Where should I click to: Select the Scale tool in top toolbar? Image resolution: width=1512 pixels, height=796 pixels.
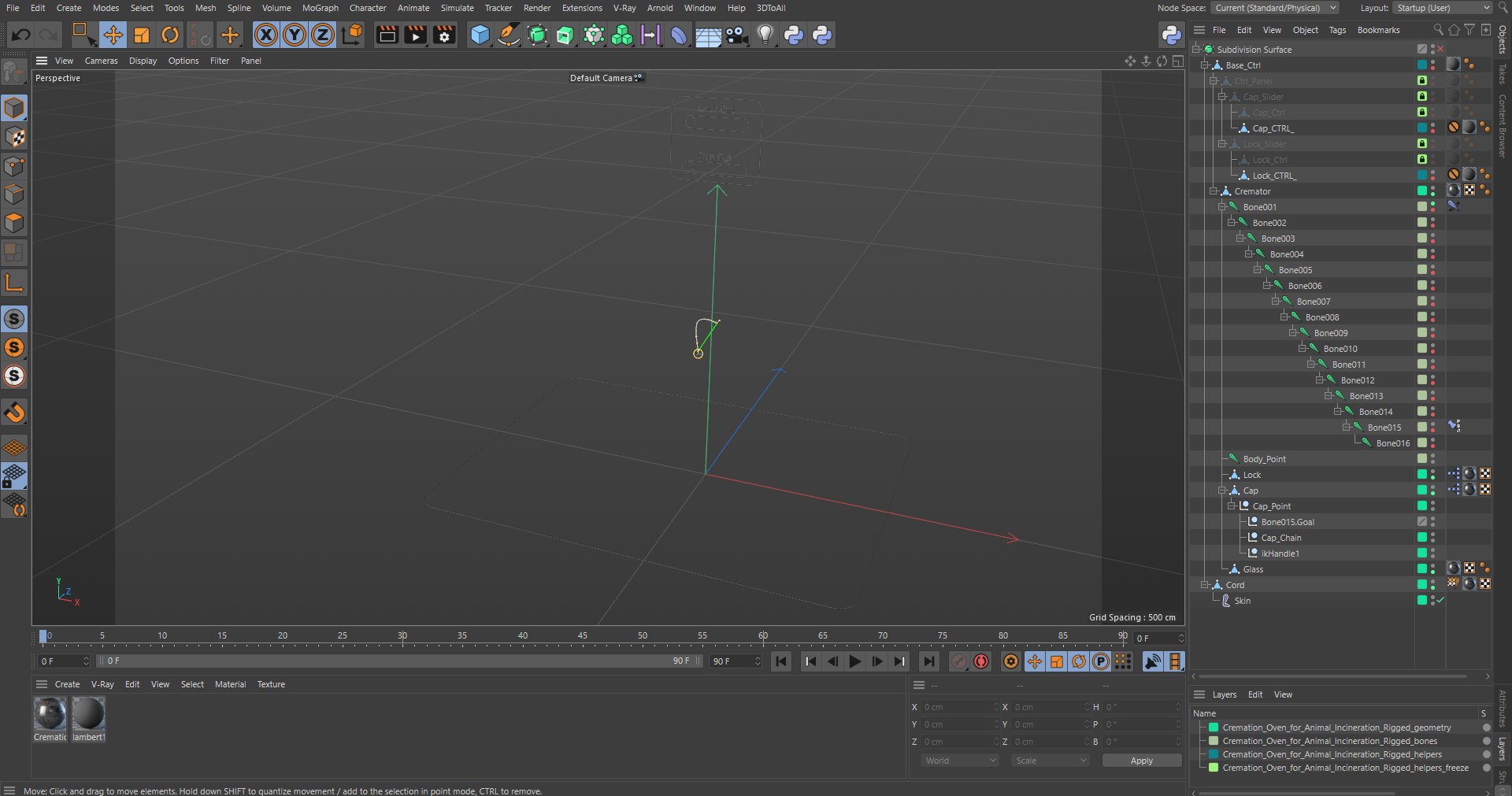(x=142, y=35)
